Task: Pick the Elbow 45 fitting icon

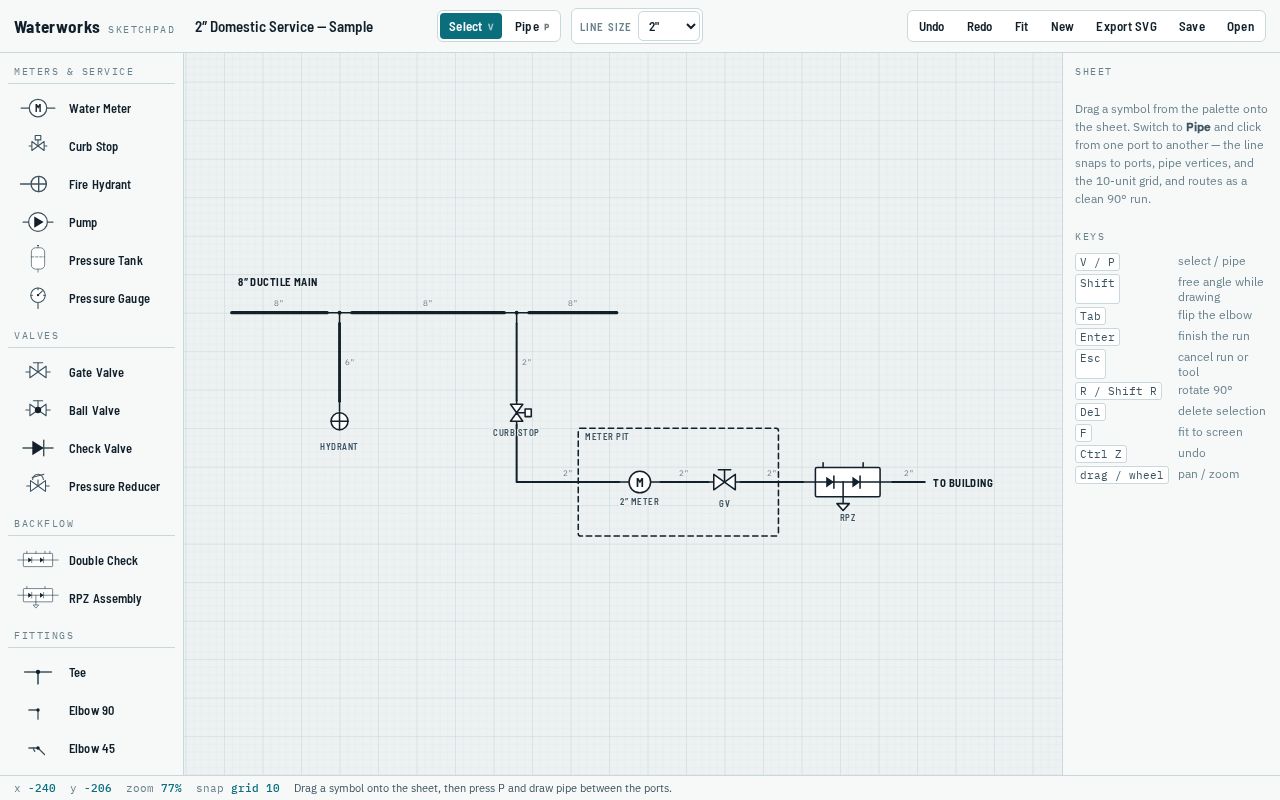Action: (x=38, y=749)
